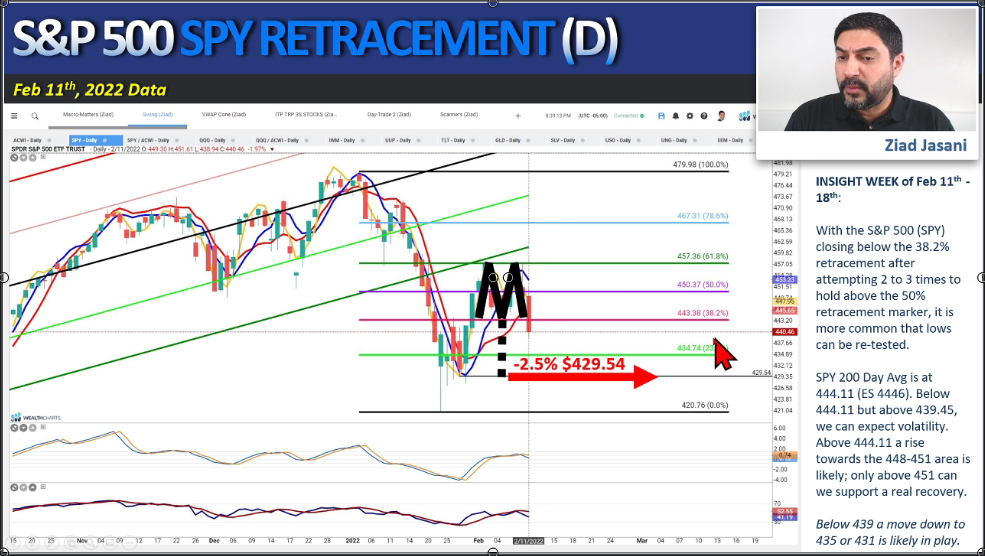
Task: Click the 420.76 (0.0%) Fibonacci label
Action: (x=705, y=405)
